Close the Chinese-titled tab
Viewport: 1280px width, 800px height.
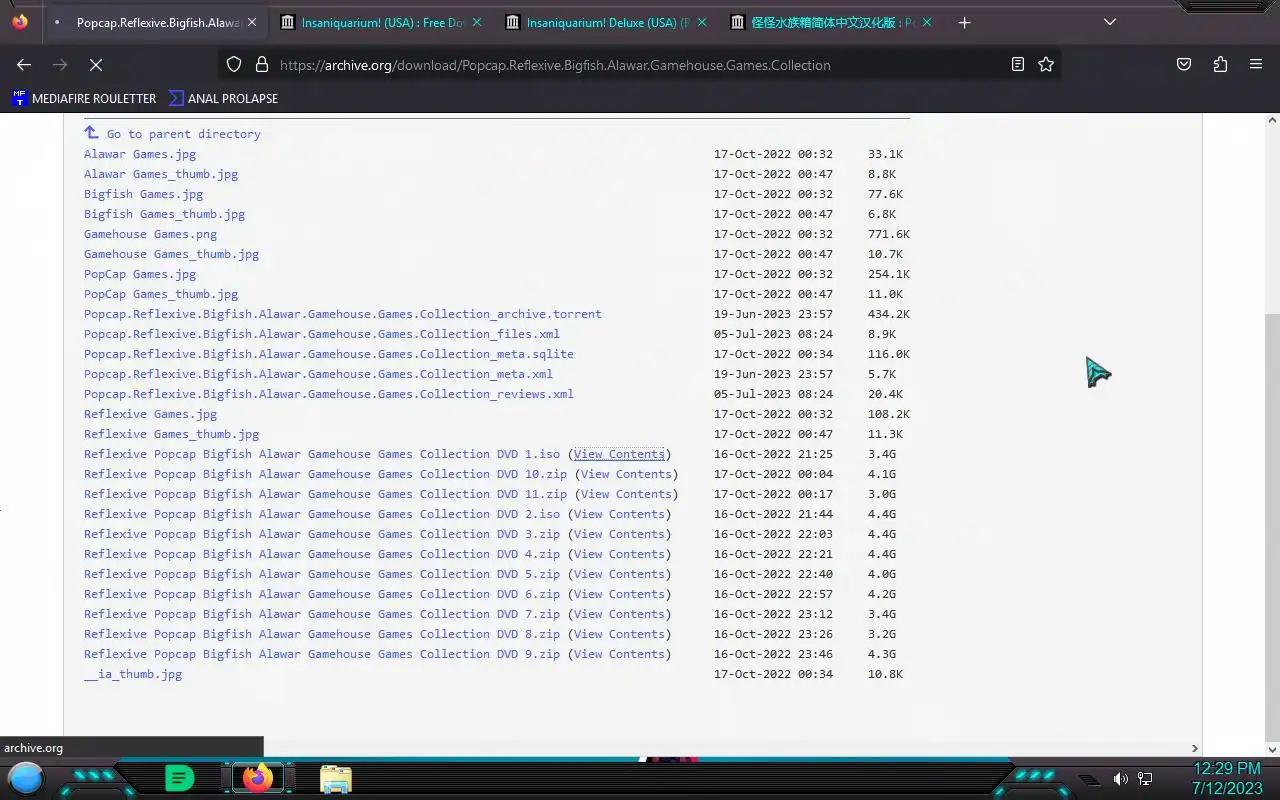point(927,22)
